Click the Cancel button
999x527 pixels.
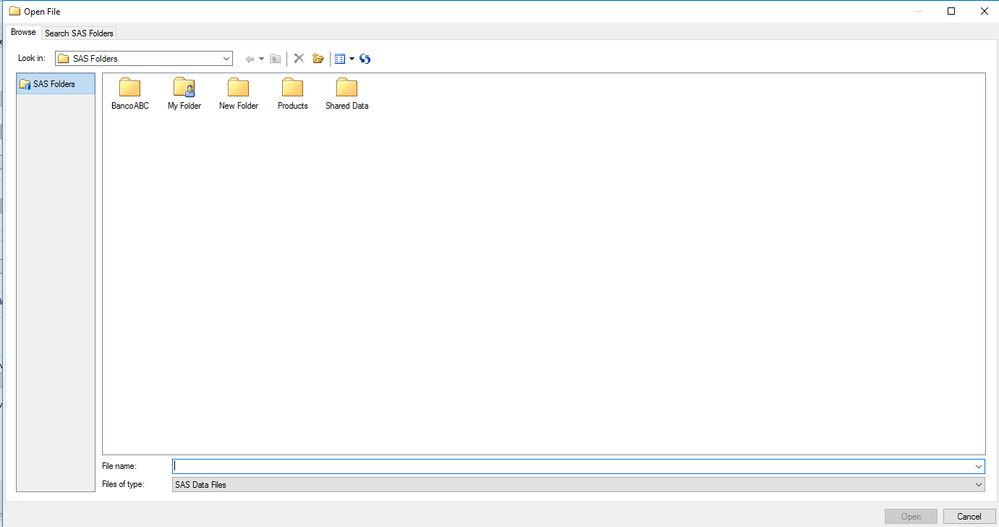[969, 516]
